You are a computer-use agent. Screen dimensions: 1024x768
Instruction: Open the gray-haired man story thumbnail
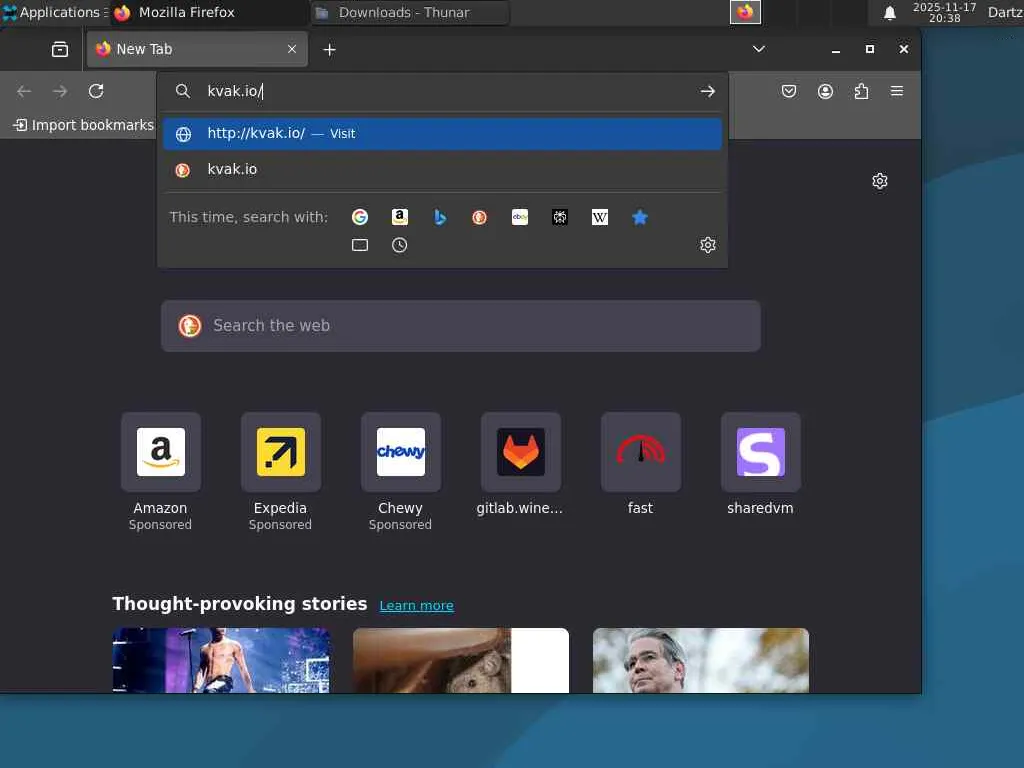701,660
